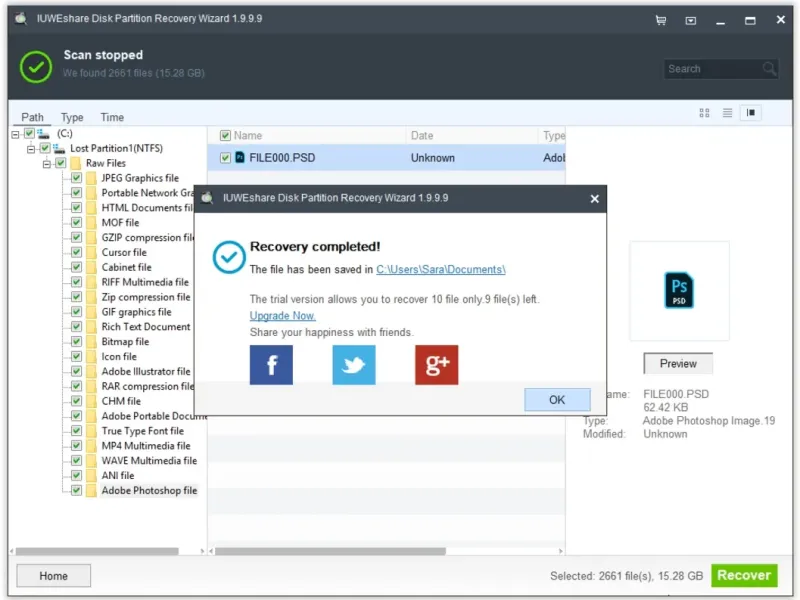The width and height of the screenshot is (800, 600).
Task: Click the ANI file folder icon
Action: [x=91, y=476]
